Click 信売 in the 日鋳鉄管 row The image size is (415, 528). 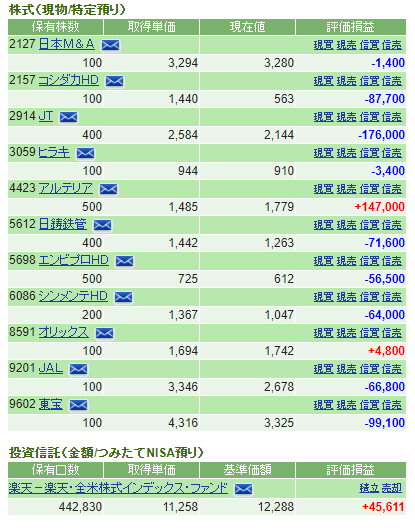(392, 225)
